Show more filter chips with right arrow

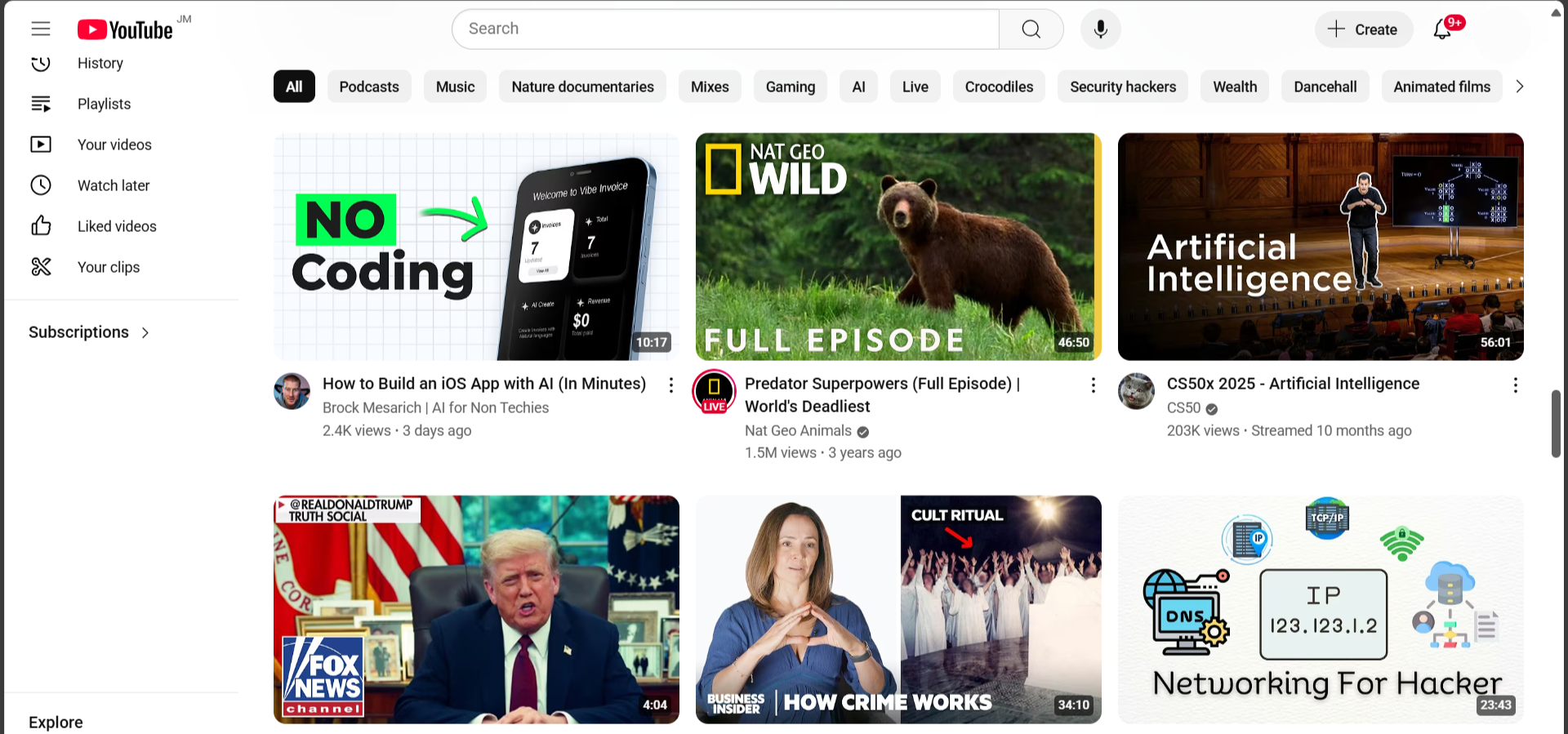pos(1519,87)
